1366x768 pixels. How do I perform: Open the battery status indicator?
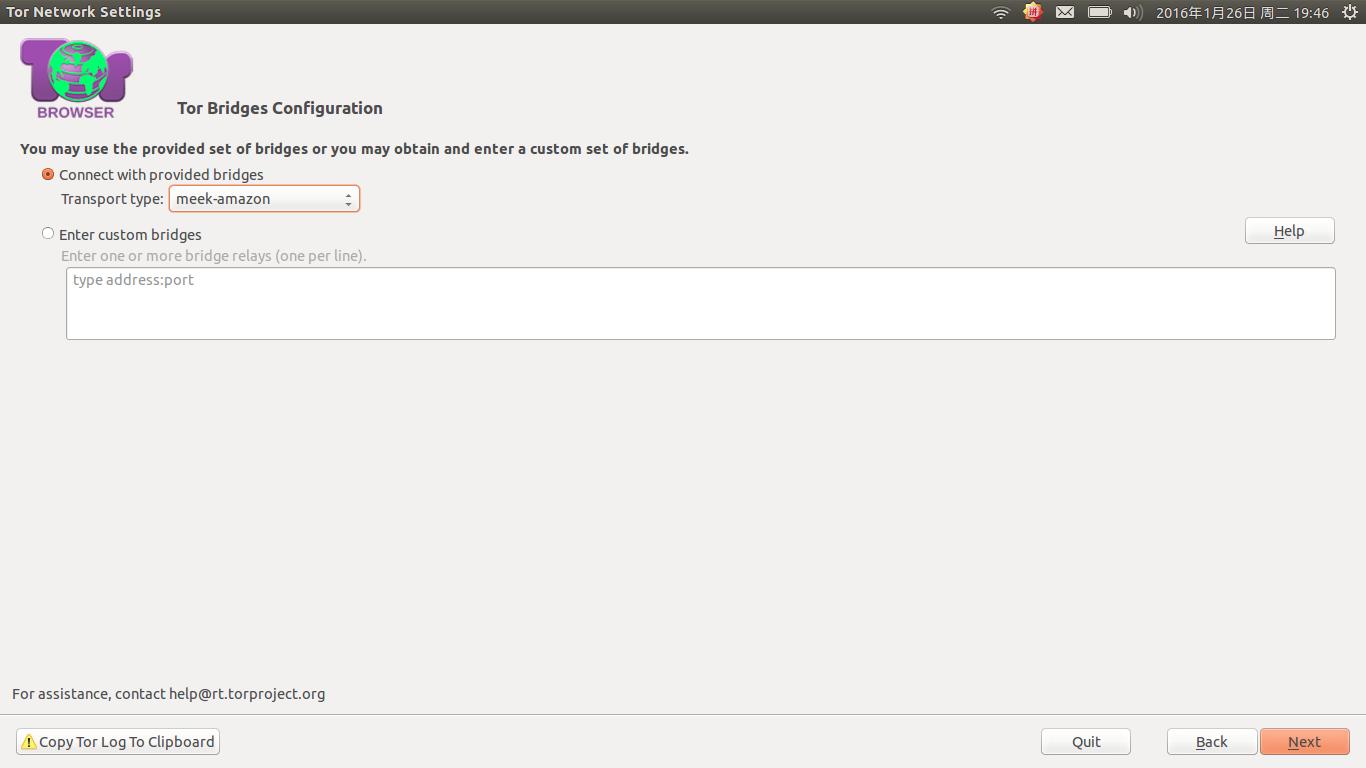point(1099,12)
